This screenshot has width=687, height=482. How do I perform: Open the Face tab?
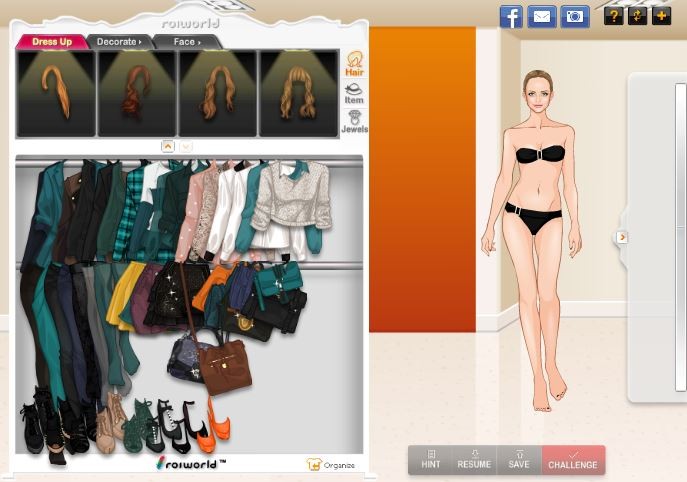coord(186,42)
